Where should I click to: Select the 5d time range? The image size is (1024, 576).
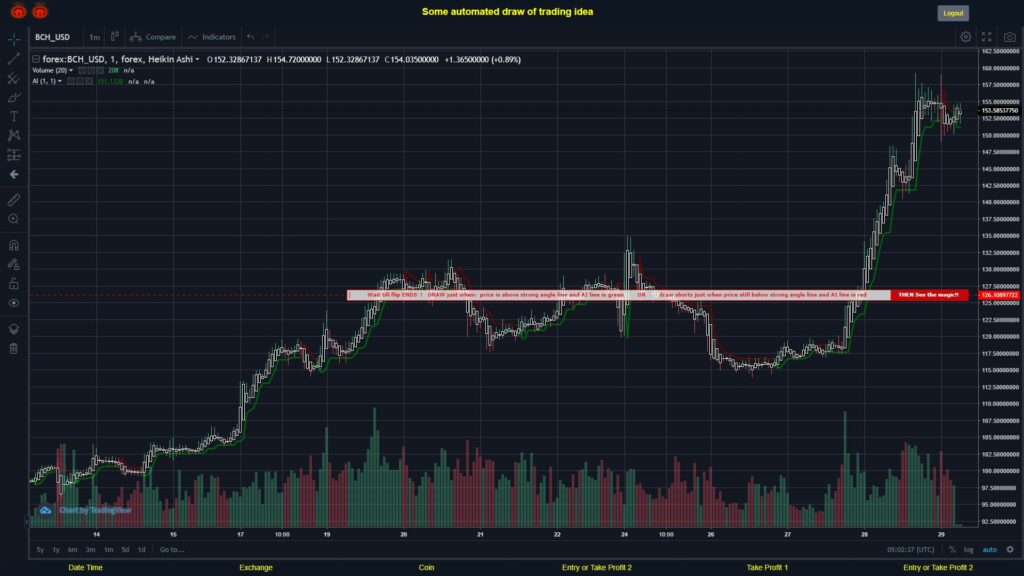click(125, 549)
